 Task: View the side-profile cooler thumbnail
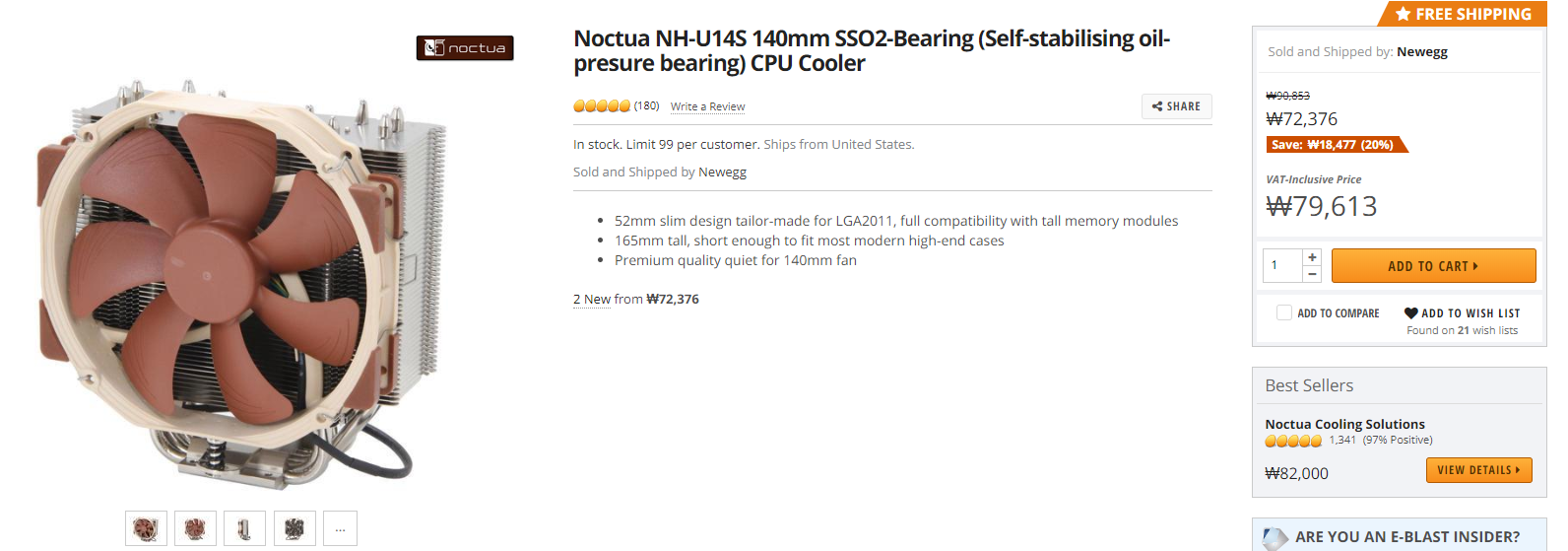(244, 529)
